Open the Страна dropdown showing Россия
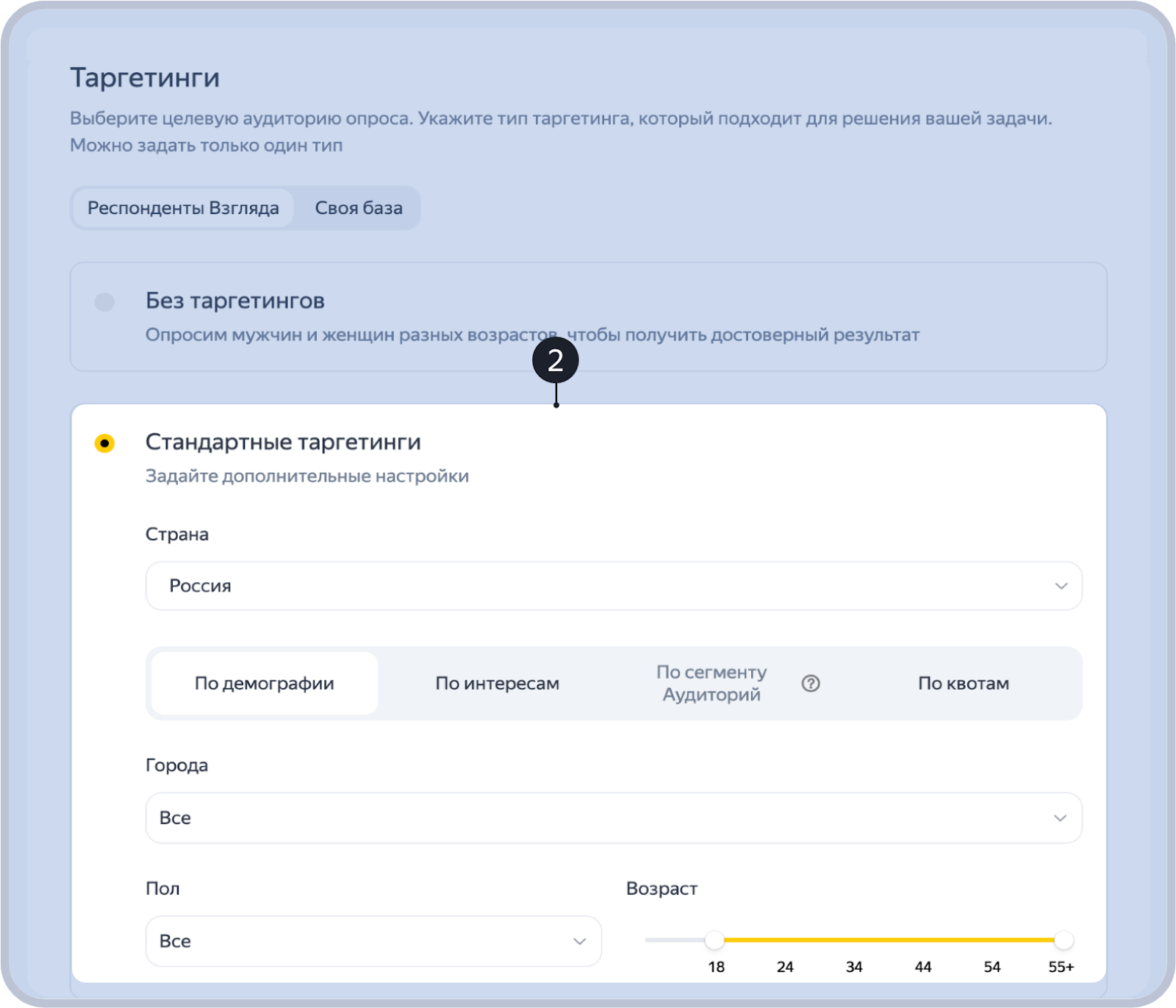This screenshot has width=1176, height=1008. point(614,586)
